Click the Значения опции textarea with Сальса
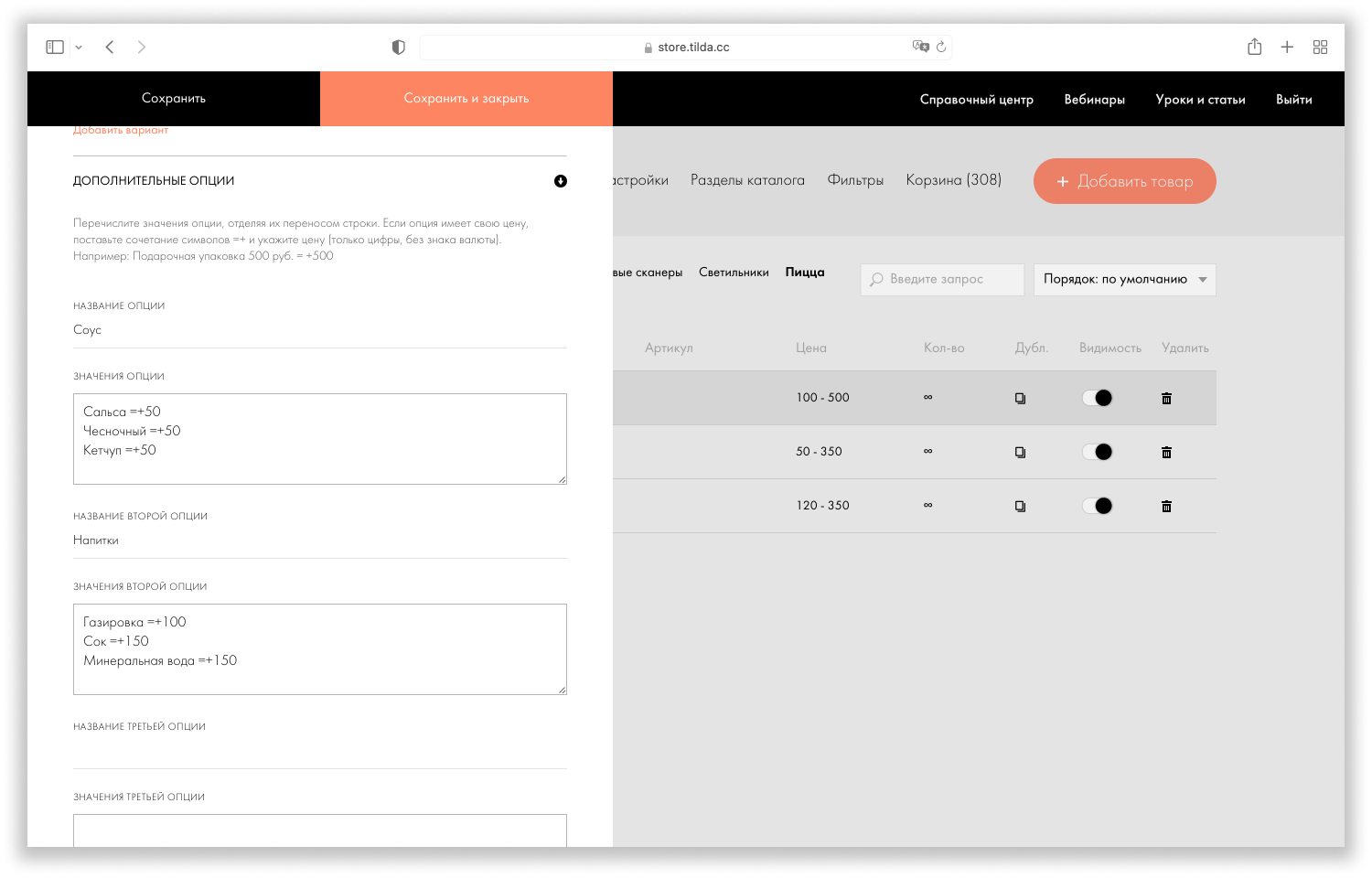The width and height of the screenshot is (1372, 878). click(320, 439)
